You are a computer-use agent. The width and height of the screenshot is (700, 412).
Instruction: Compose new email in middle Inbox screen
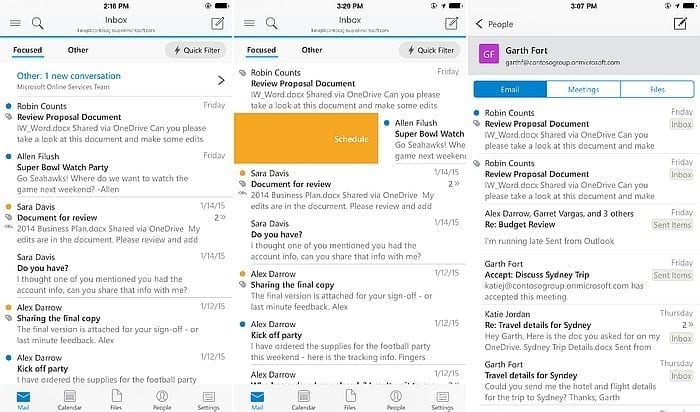451,23
